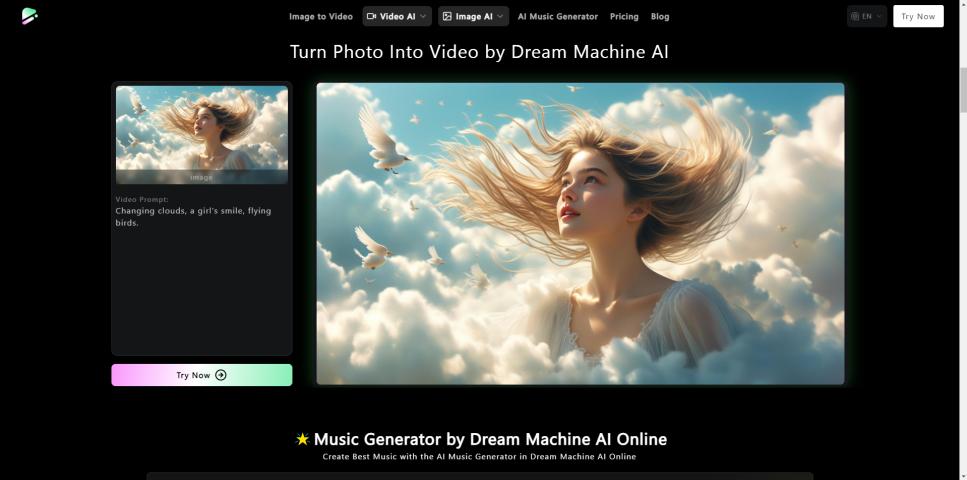Open the AI Music Generator nav item
This screenshot has height=480, width=967.
pos(557,16)
